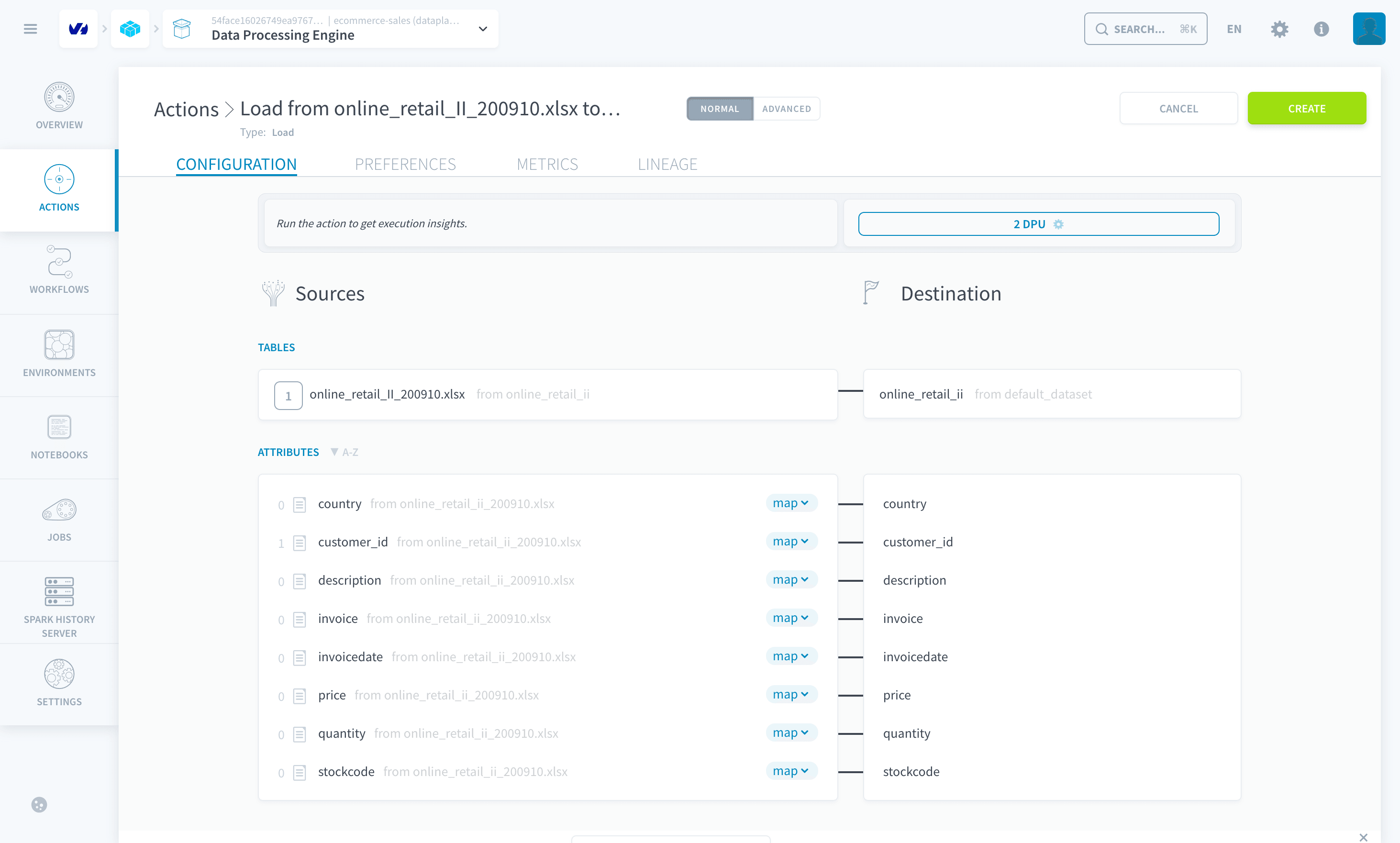Open Settings in the sidebar
The height and width of the screenshot is (843, 1400).
click(x=59, y=684)
